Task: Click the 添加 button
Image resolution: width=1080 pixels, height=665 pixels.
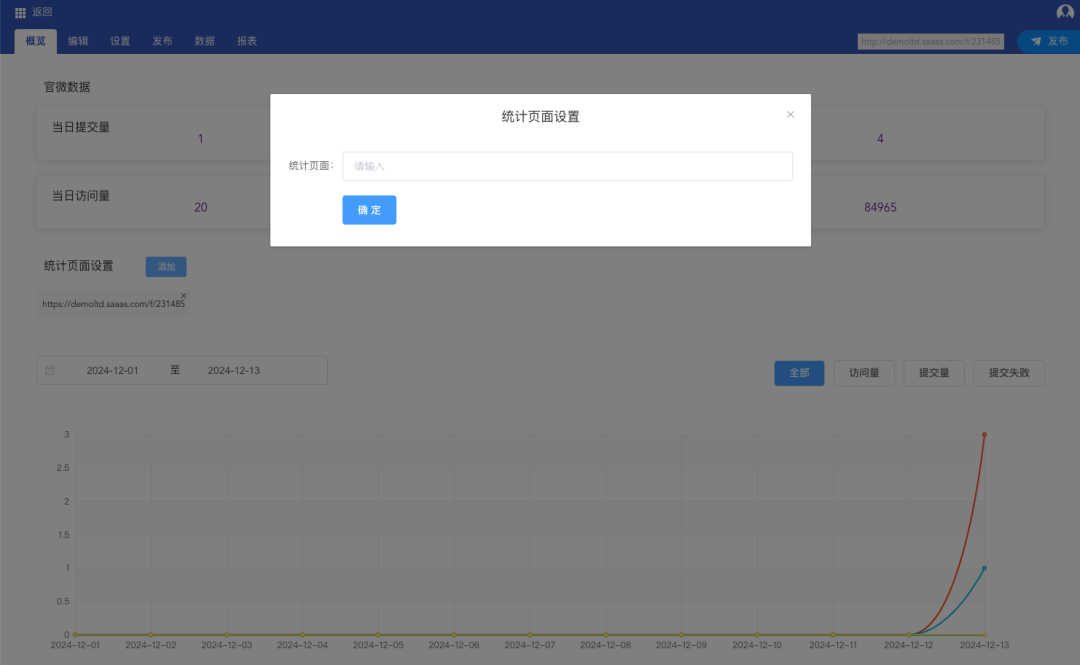Action: [x=166, y=267]
